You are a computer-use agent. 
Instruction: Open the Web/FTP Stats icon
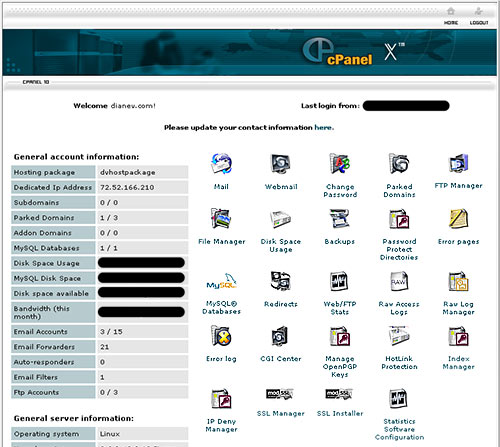[340, 281]
